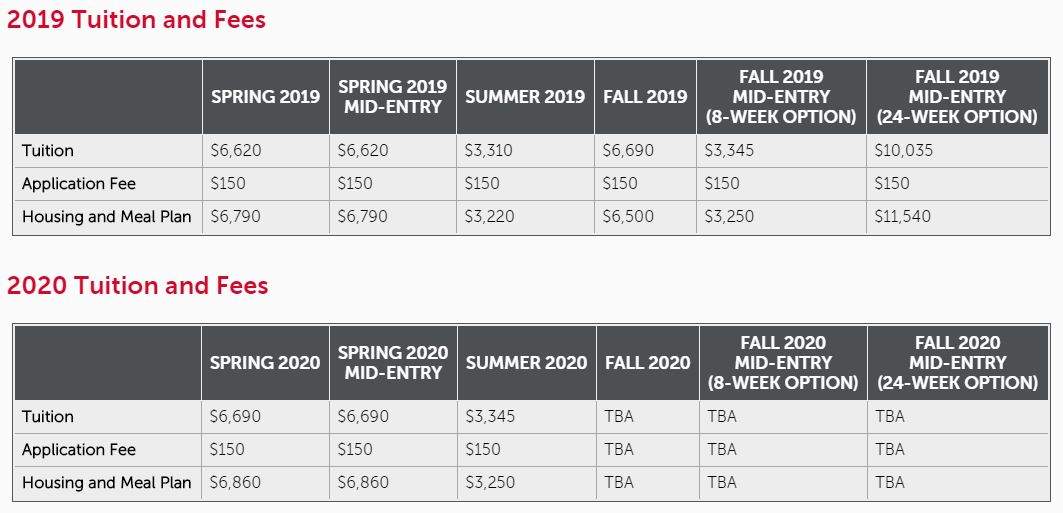
Task: Click the Tuition row label in 2019 table
Action: pyautogui.click(x=47, y=150)
